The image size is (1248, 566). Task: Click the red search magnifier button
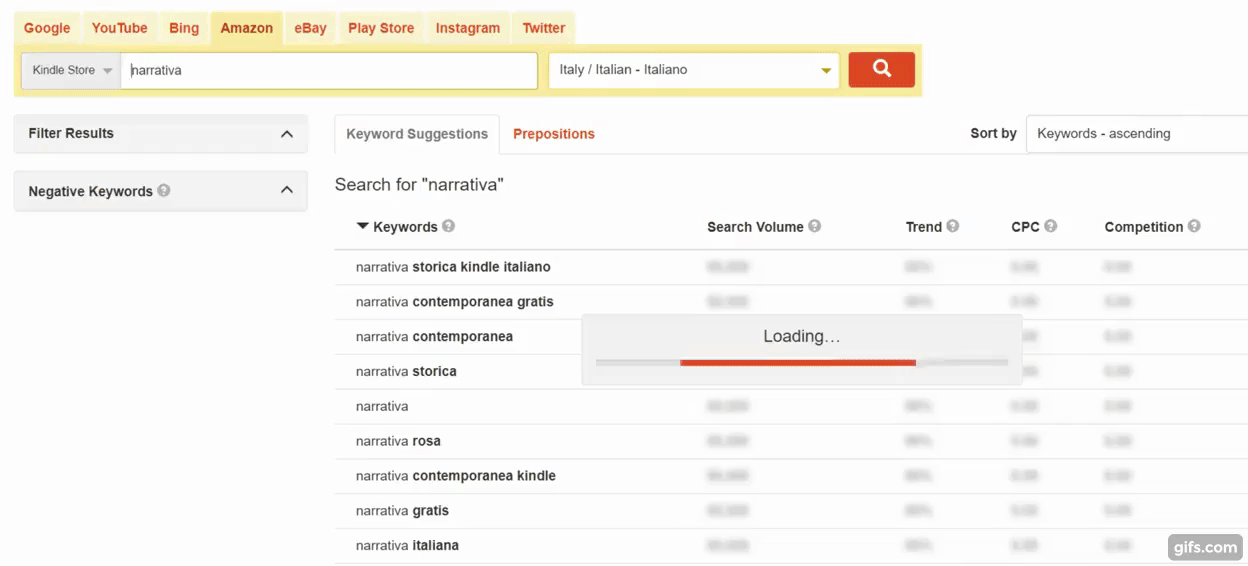pos(881,70)
